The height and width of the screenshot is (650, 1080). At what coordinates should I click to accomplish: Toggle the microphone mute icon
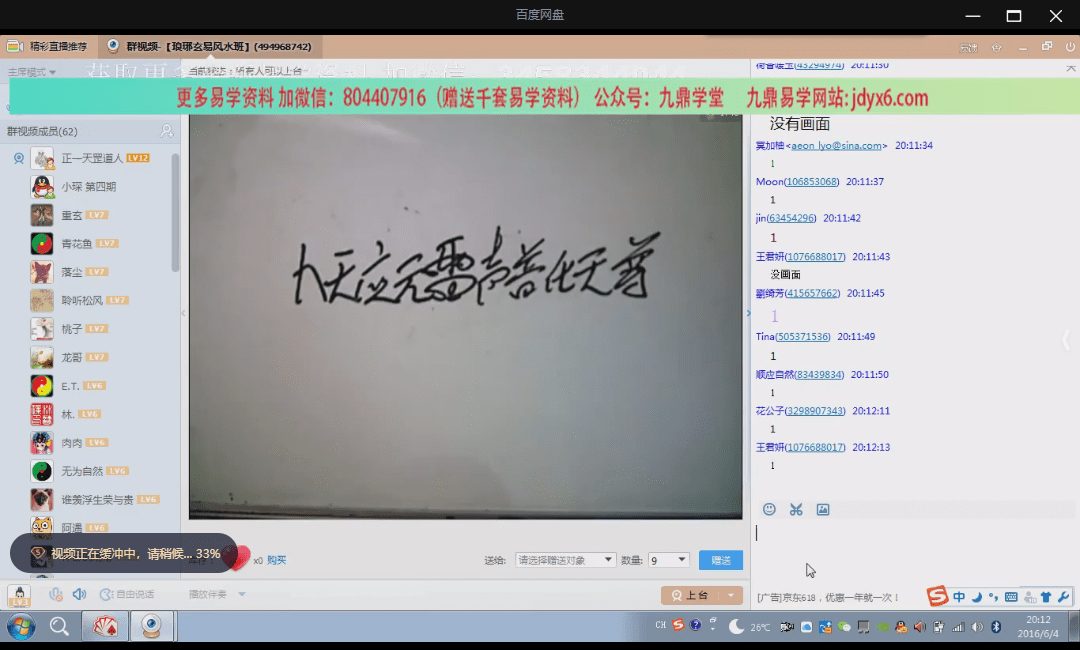pyautogui.click(x=56, y=594)
